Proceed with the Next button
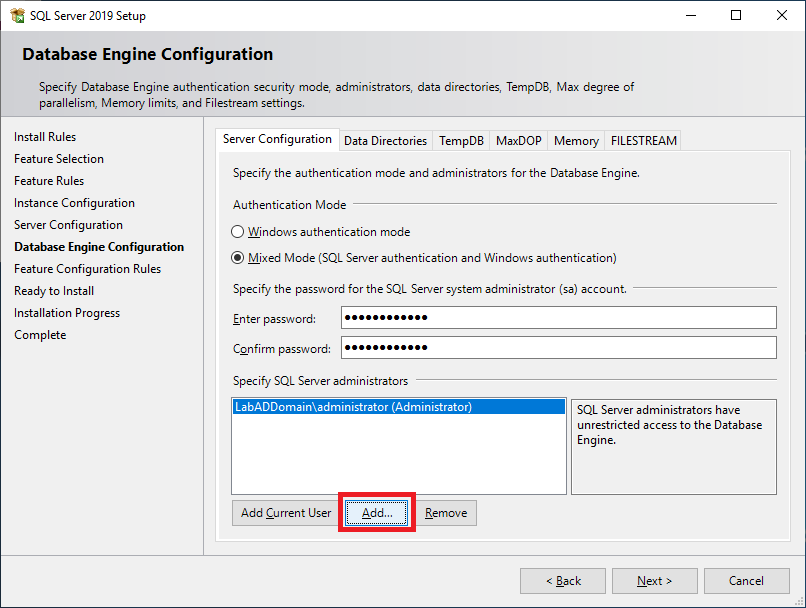The image size is (806, 608). point(654,581)
